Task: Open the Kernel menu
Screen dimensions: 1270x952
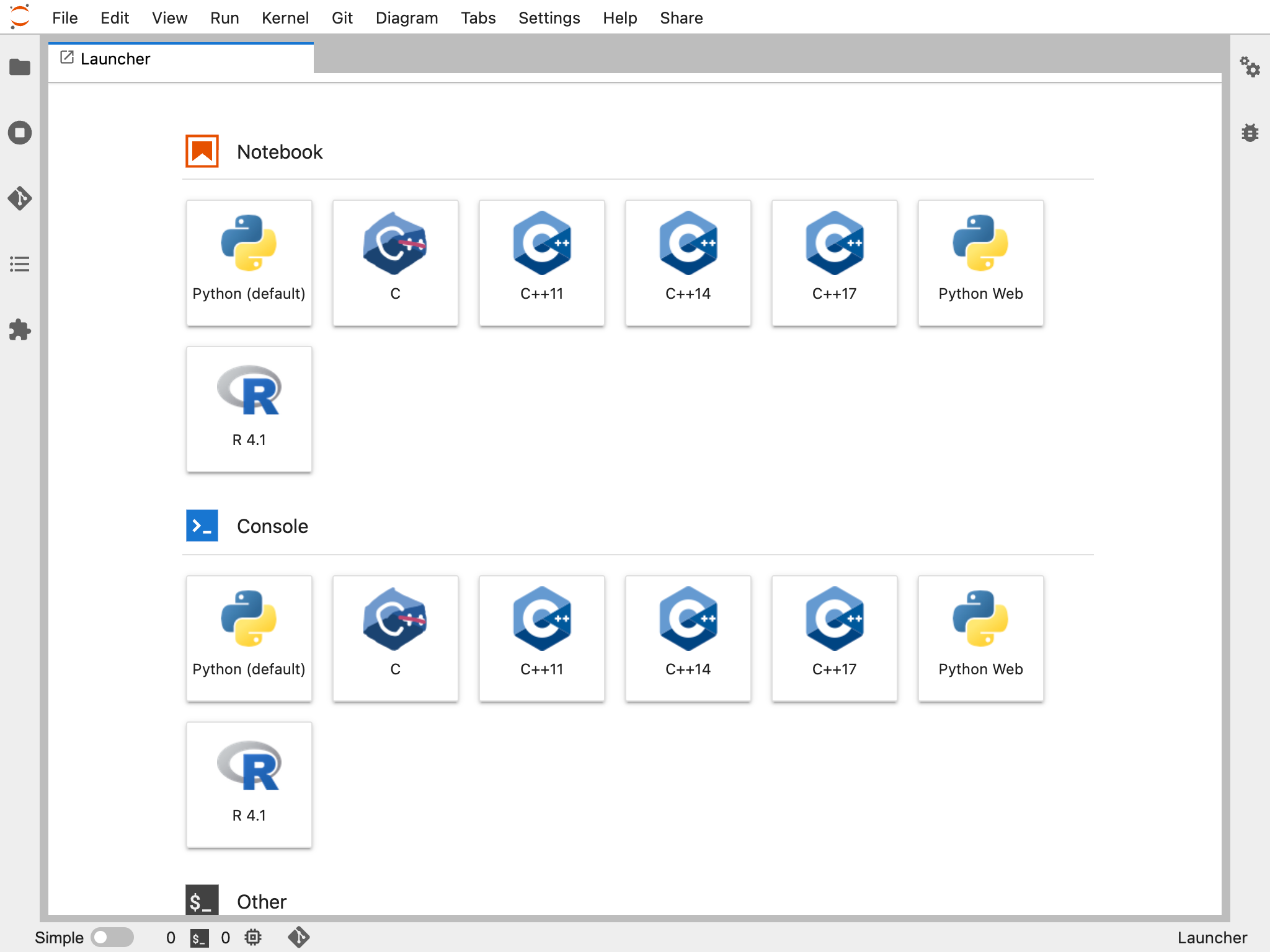Action: tap(285, 18)
